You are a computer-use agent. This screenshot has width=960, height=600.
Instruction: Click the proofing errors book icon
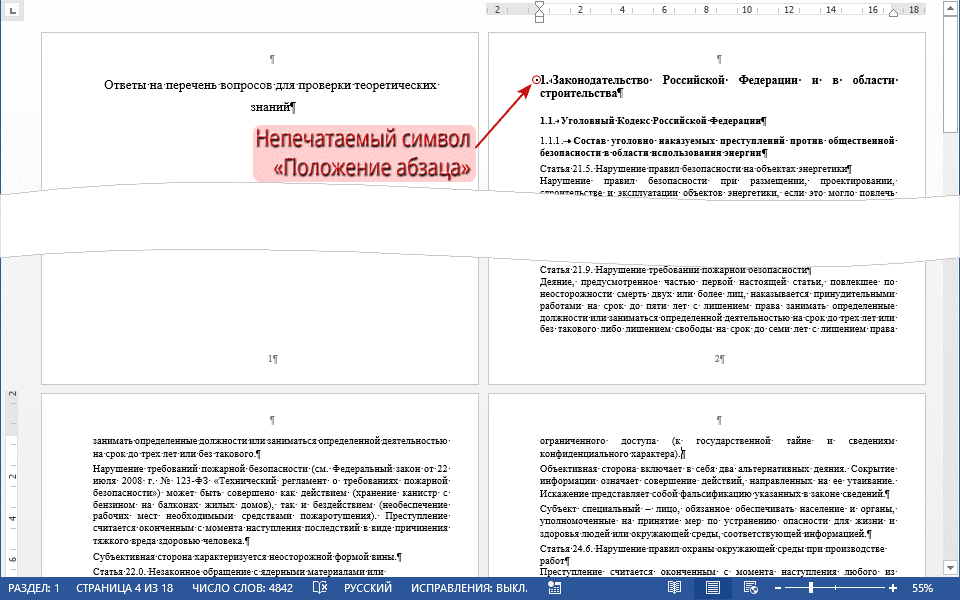click(318, 589)
